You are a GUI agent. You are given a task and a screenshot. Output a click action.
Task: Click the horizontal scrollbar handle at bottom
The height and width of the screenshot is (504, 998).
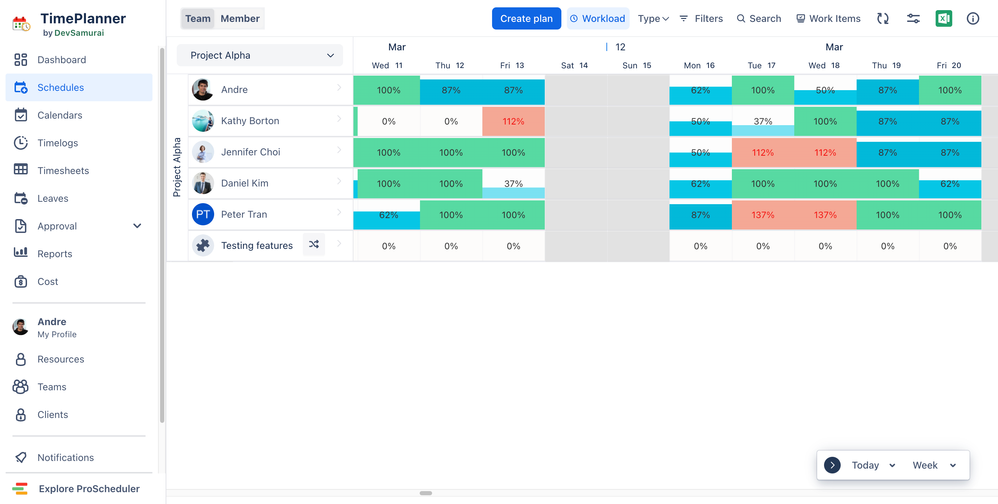tap(426, 493)
